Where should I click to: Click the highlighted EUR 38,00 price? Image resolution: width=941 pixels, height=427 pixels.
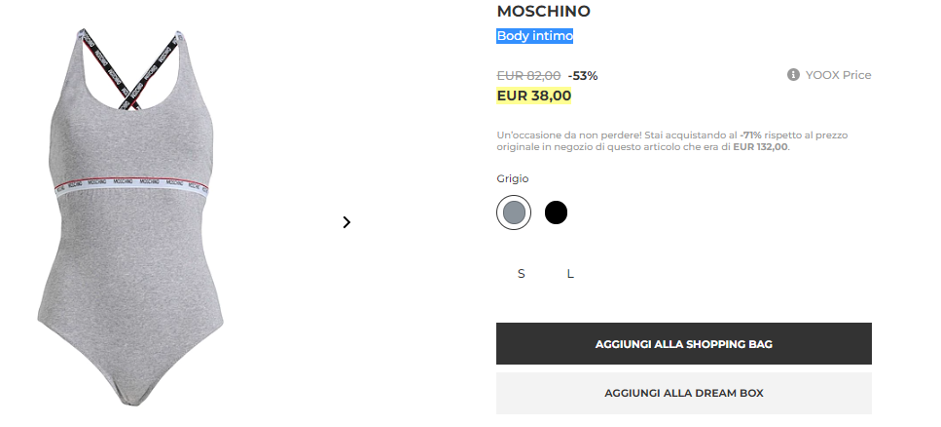534,96
